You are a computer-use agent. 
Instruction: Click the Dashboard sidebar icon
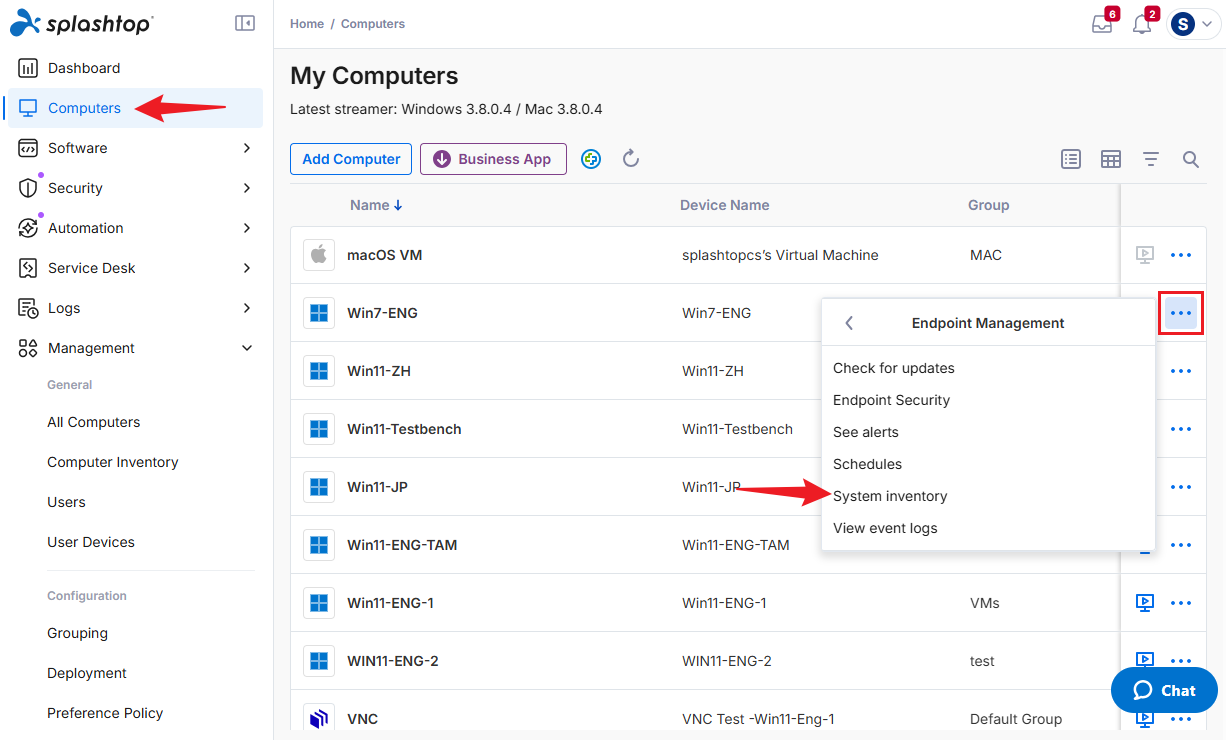28,68
